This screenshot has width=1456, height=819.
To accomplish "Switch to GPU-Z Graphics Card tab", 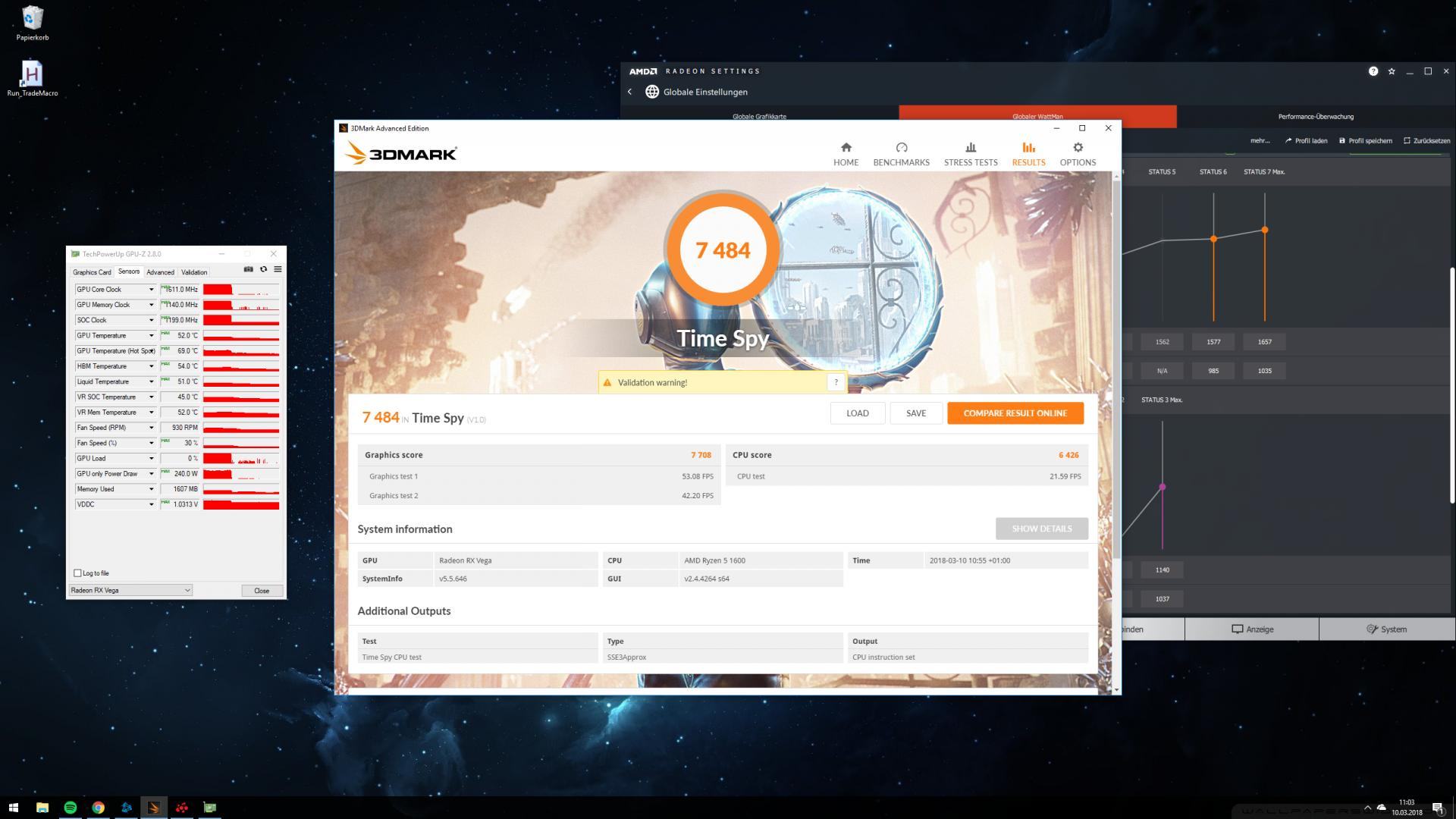I will point(92,272).
